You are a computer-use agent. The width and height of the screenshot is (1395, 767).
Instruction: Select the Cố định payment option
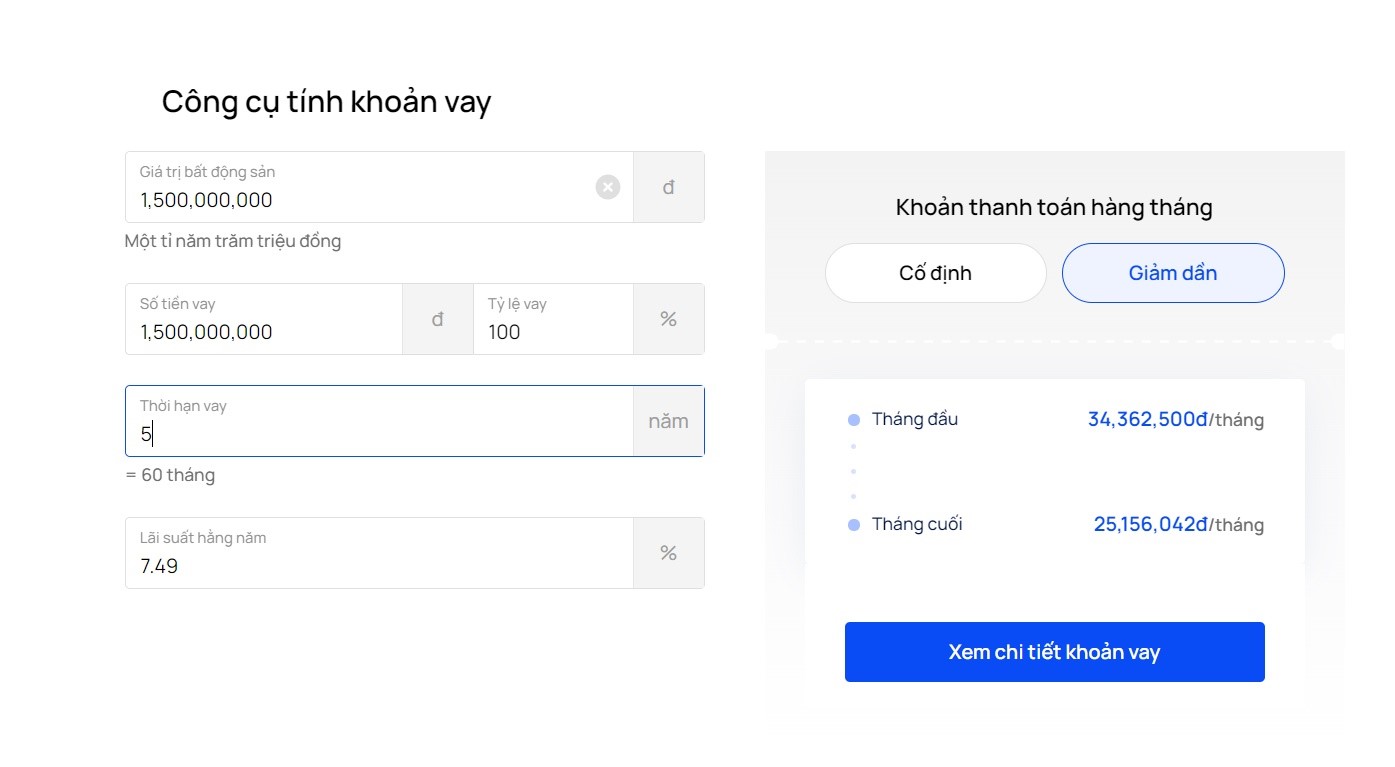[x=936, y=273]
